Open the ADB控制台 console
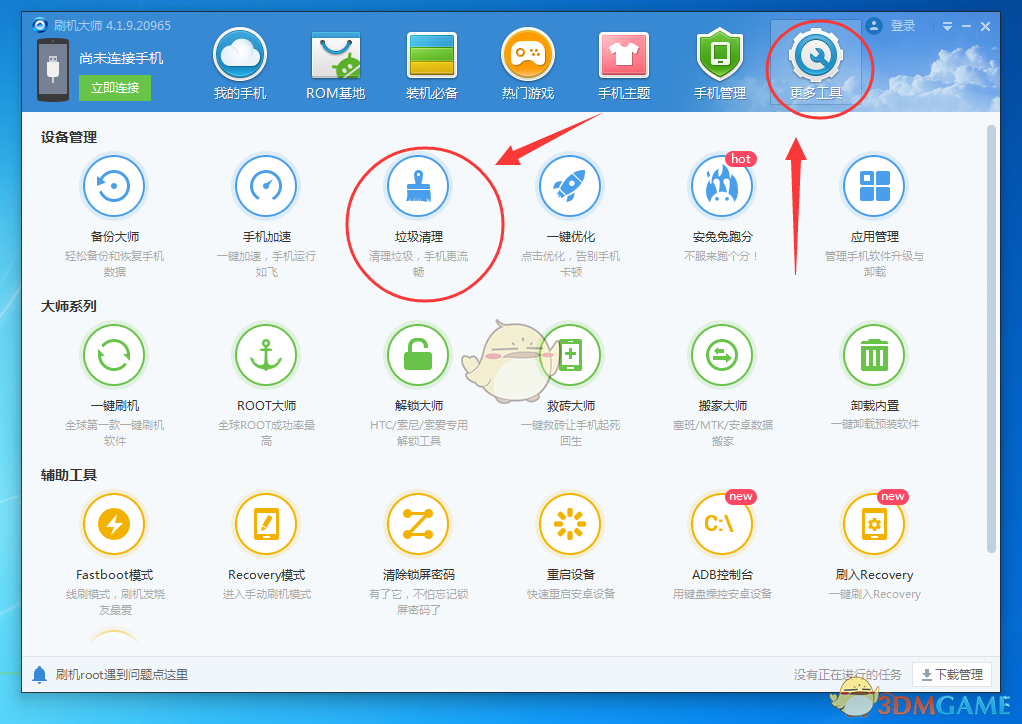The height and width of the screenshot is (724, 1022). 722,523
